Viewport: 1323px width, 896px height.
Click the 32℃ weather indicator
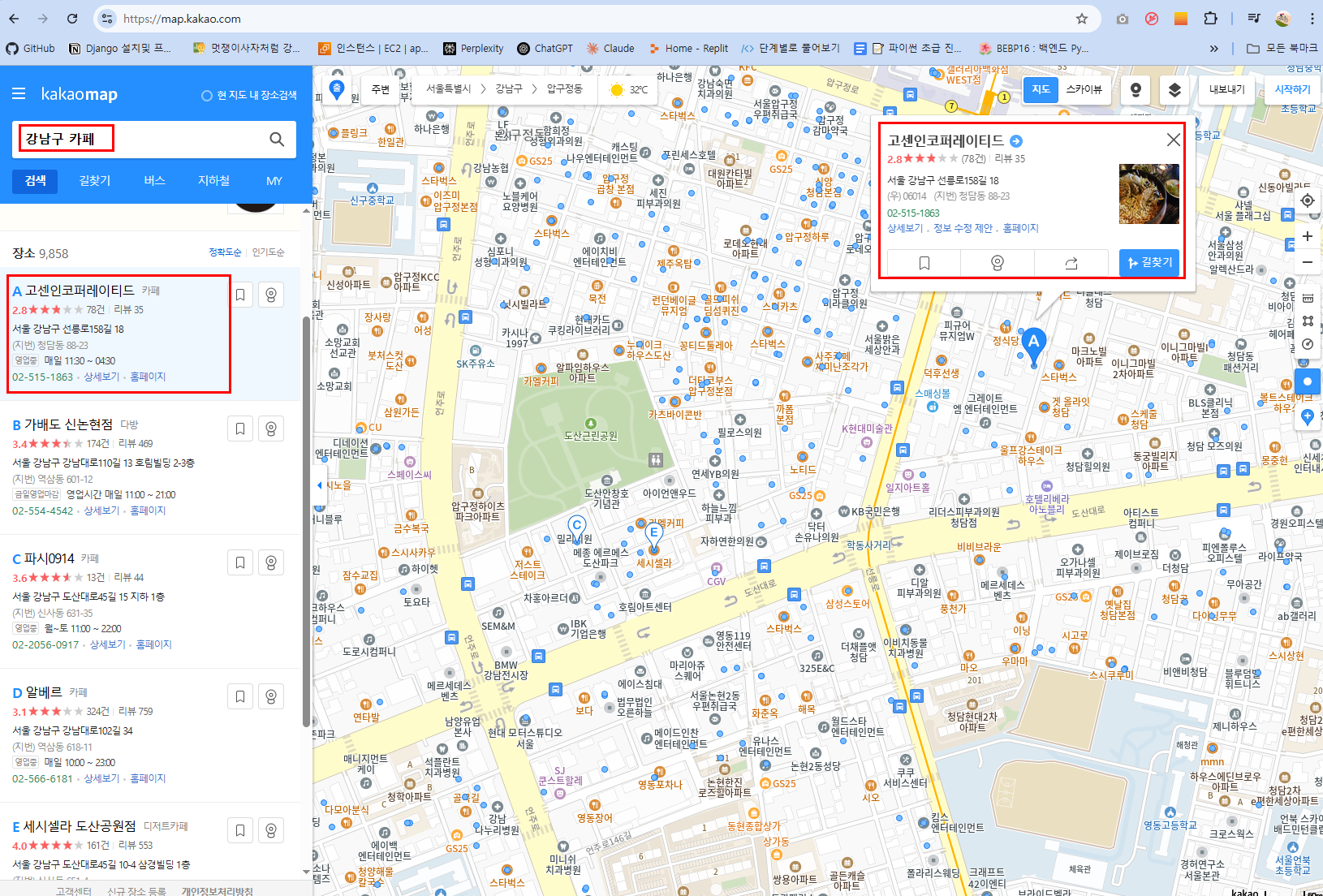(629, 89)
